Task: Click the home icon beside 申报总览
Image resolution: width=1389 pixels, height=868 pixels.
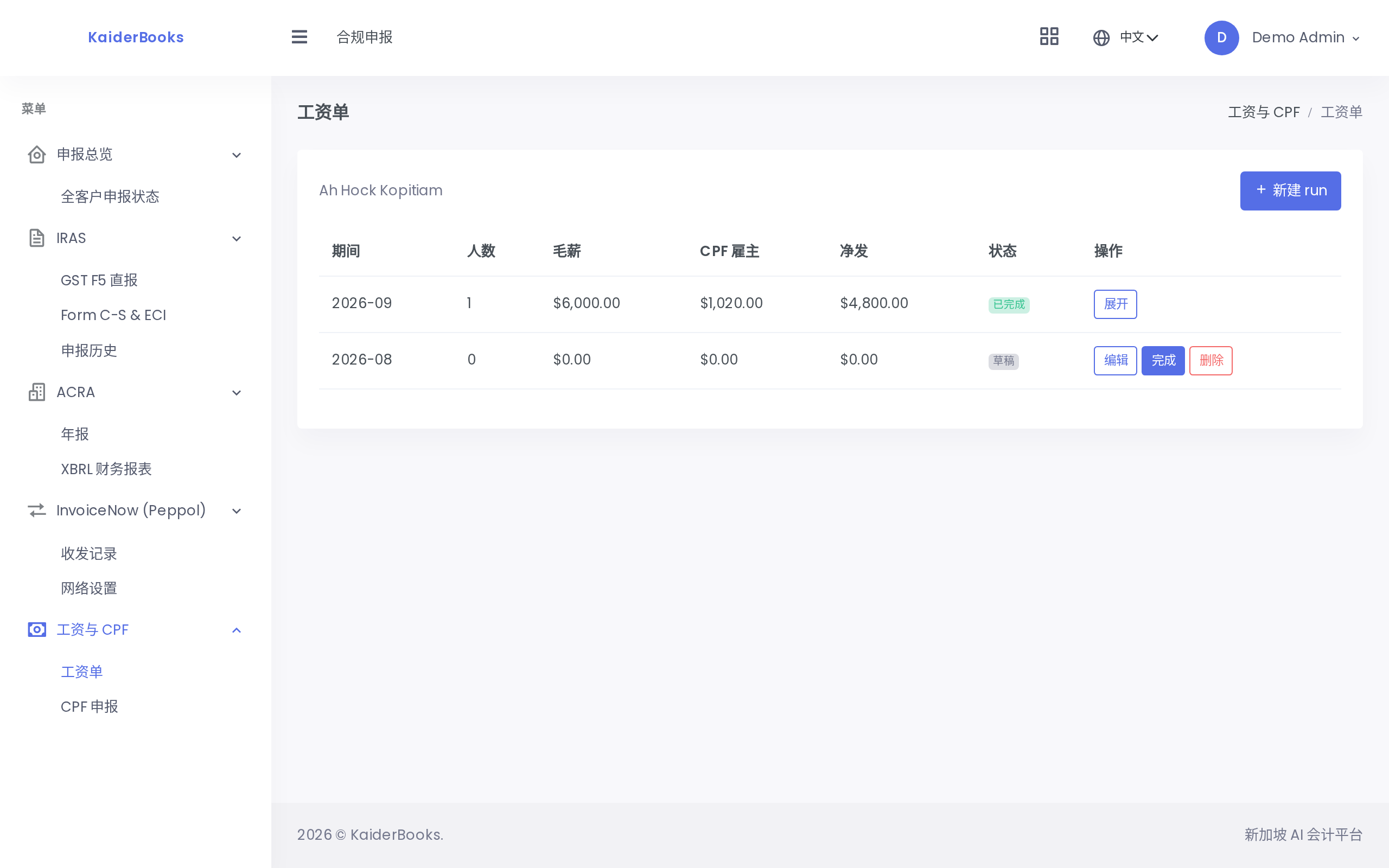Action: 37,155
